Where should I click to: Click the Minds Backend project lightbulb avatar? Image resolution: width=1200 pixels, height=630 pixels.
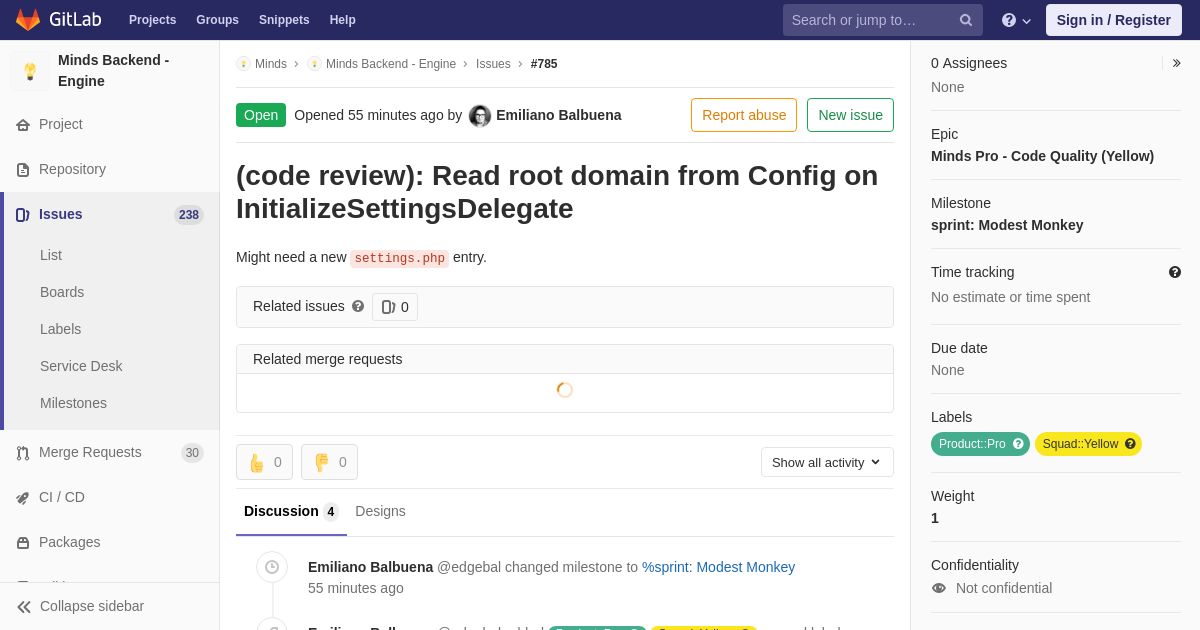click(30, 71)
